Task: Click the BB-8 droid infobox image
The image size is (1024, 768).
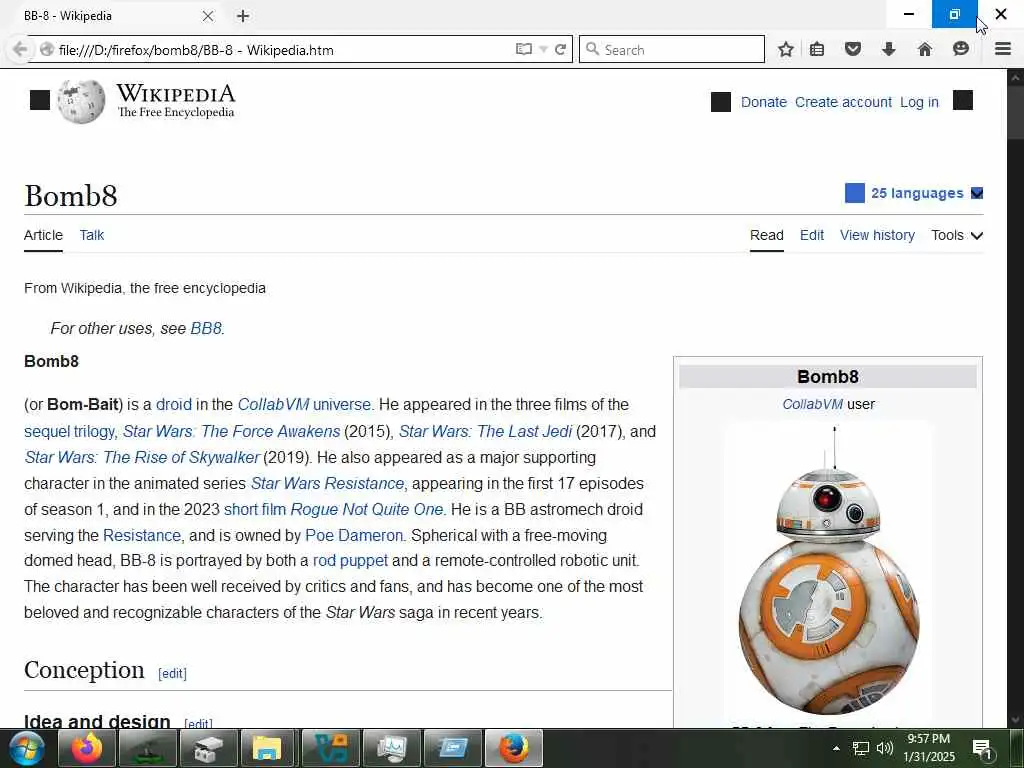Action: coord(828,569)
